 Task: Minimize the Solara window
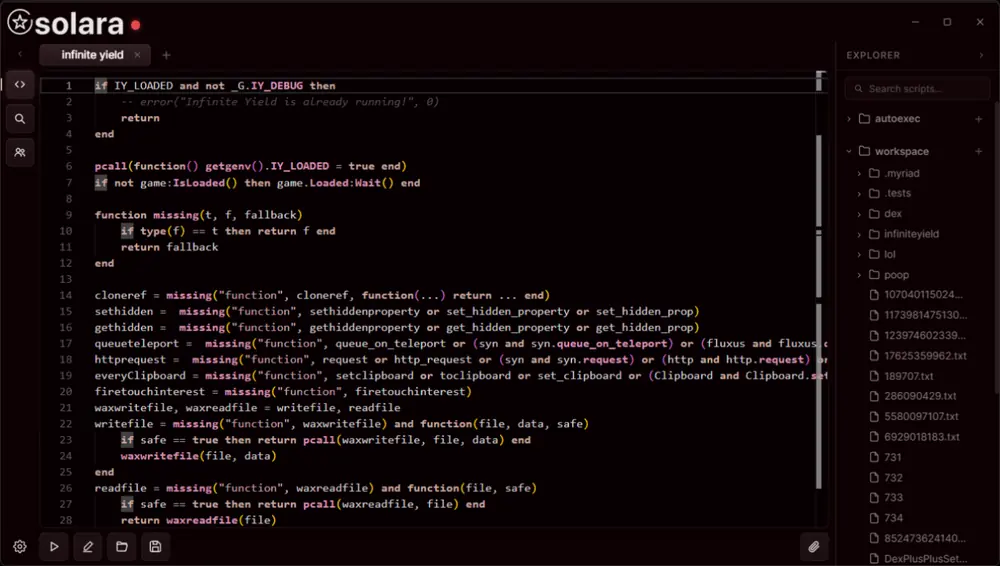tap(916, 22)
